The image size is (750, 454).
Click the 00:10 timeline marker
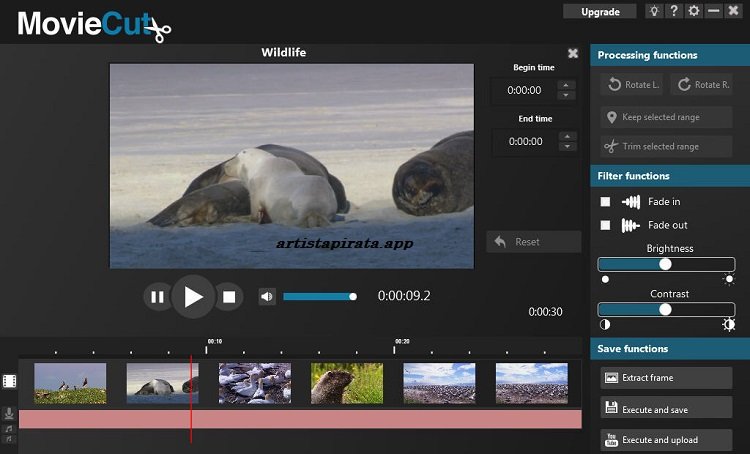coord(214,342)
